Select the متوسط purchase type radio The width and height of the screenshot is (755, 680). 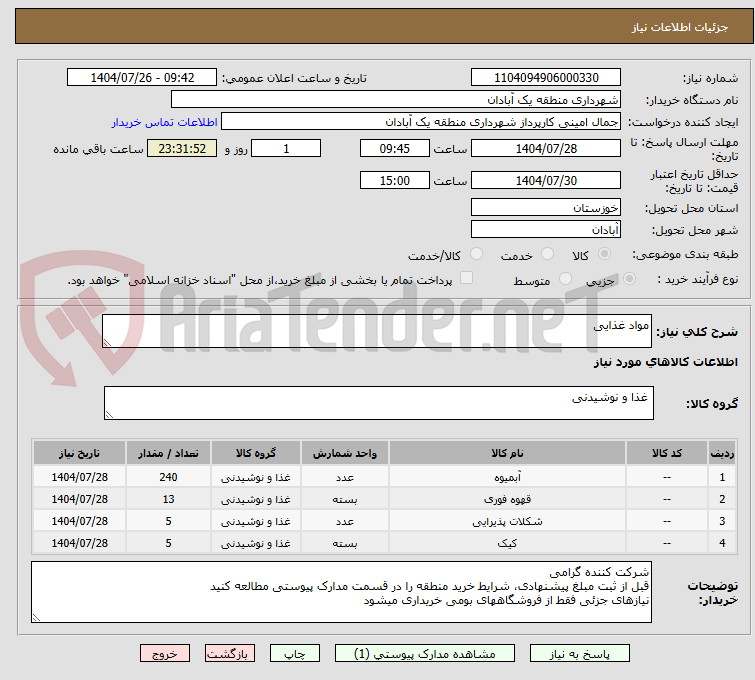(x=565, y=279)
